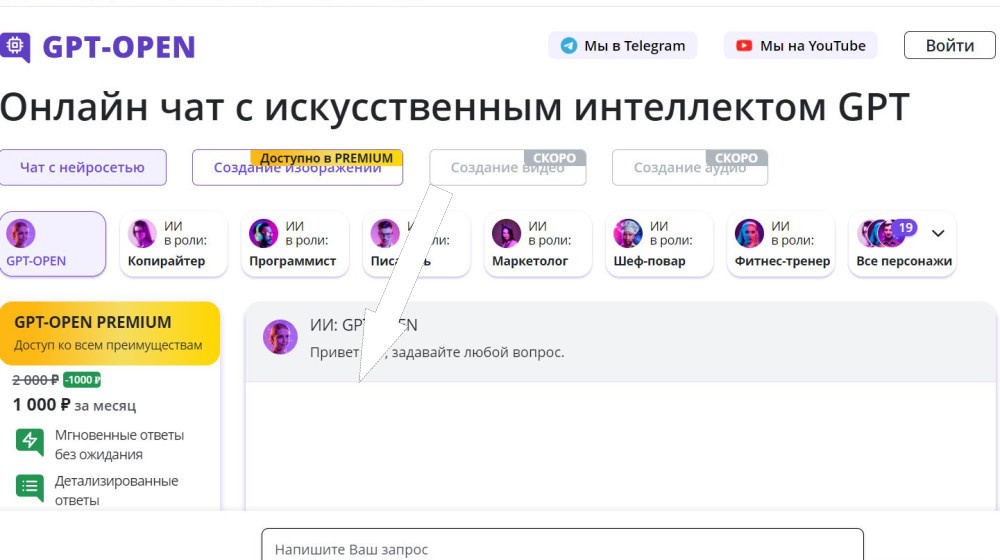Choose the Маркетолог role card

point(538,244)
